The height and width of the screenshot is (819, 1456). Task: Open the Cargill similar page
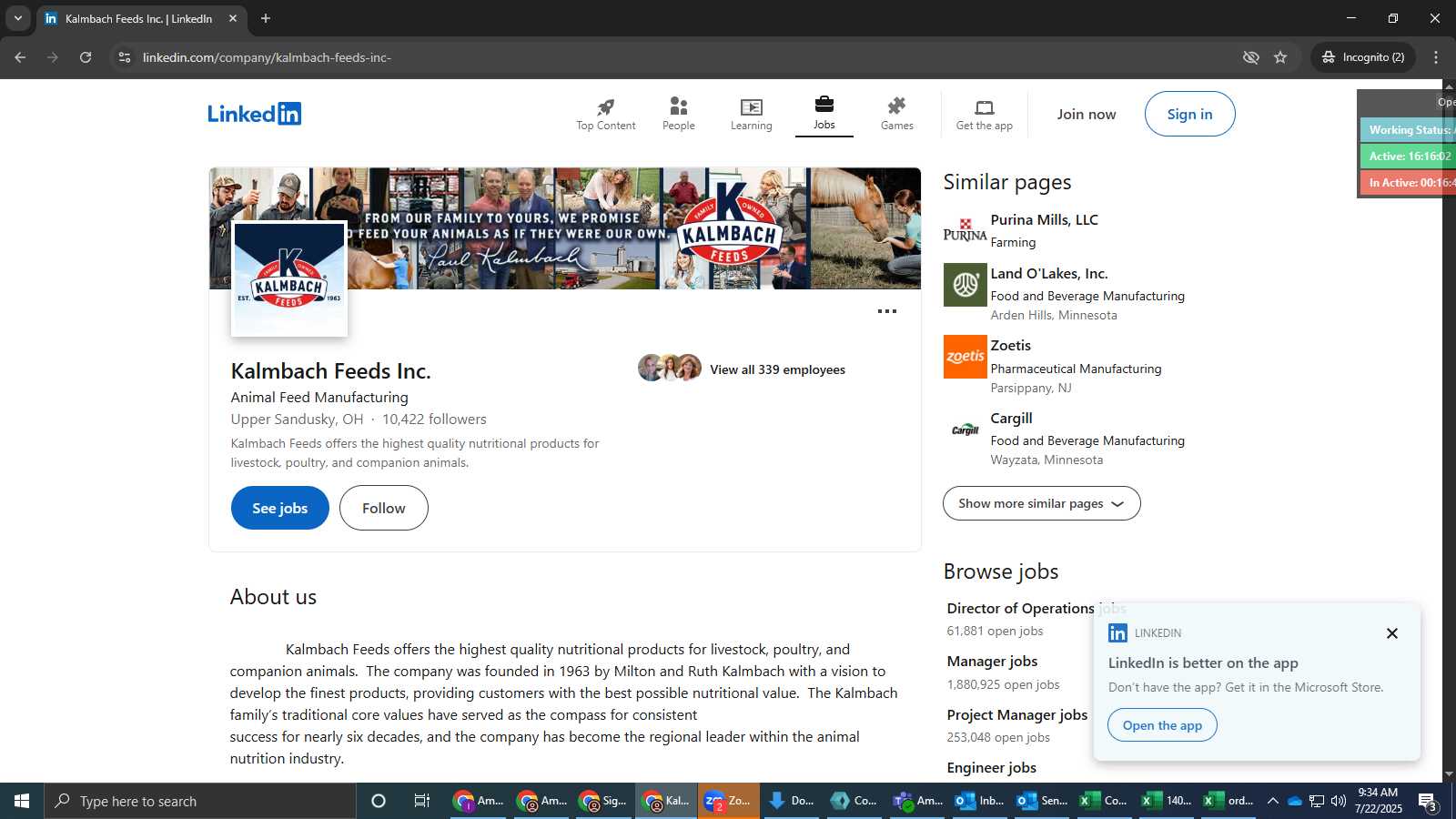pos(1011,419)
